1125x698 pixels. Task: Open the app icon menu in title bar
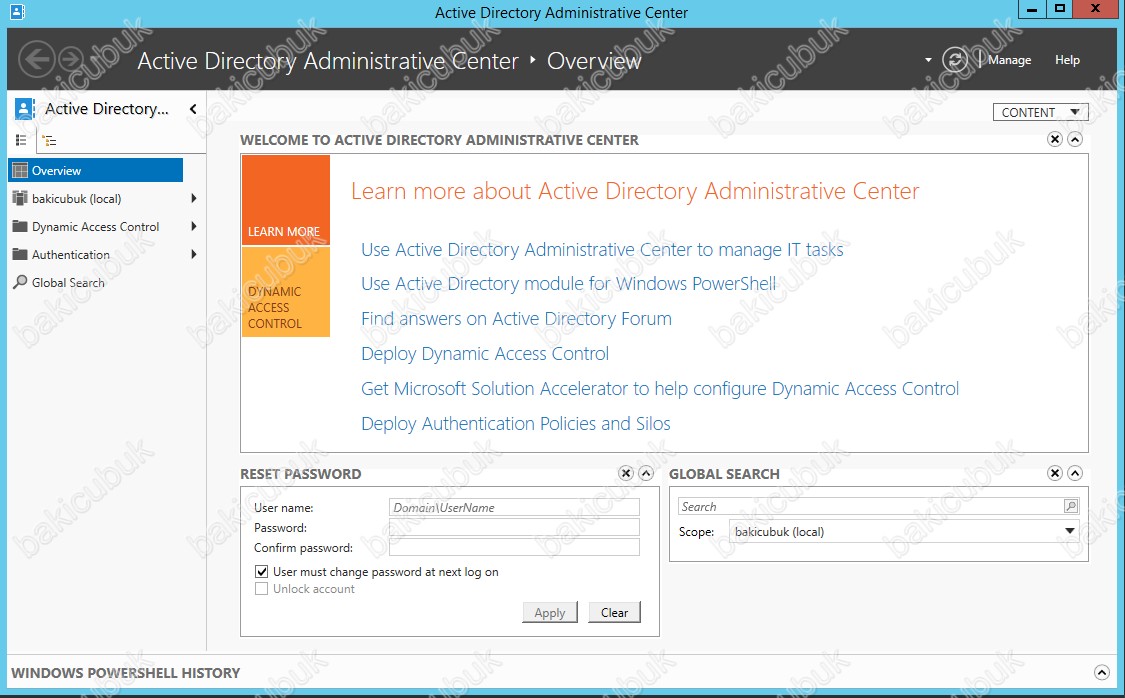coord(17,11)
